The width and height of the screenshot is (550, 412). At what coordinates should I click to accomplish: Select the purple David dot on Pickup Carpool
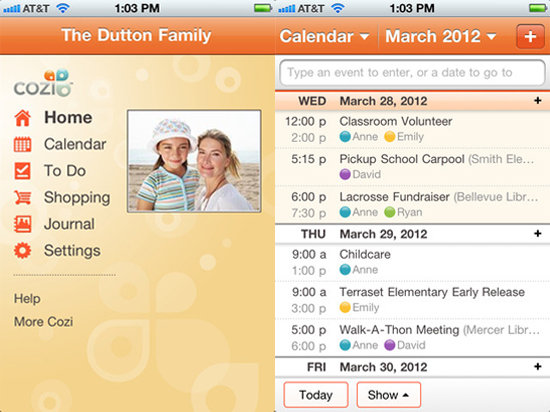click(345, 174)
